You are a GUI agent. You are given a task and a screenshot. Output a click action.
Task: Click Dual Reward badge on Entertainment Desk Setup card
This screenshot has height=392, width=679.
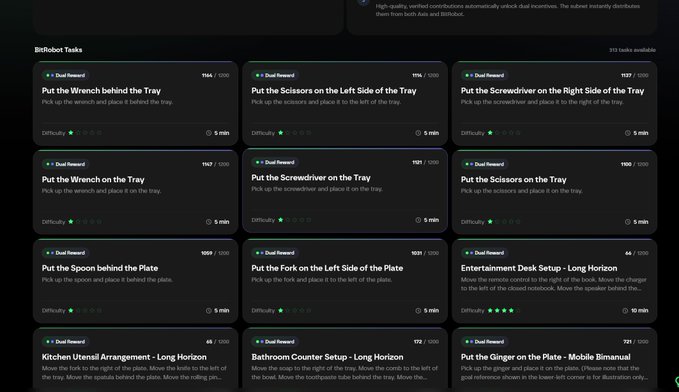485,253
